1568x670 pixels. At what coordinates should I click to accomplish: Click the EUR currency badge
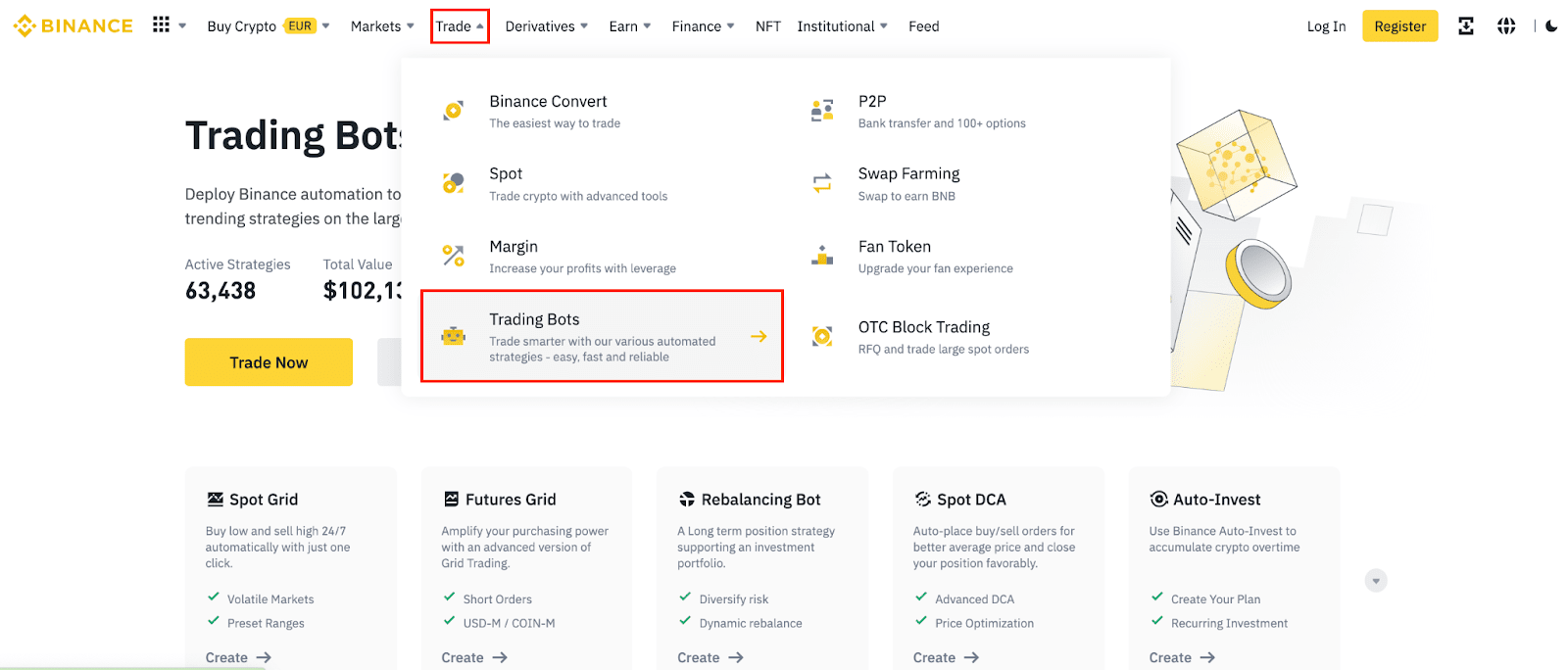(300, 26)
